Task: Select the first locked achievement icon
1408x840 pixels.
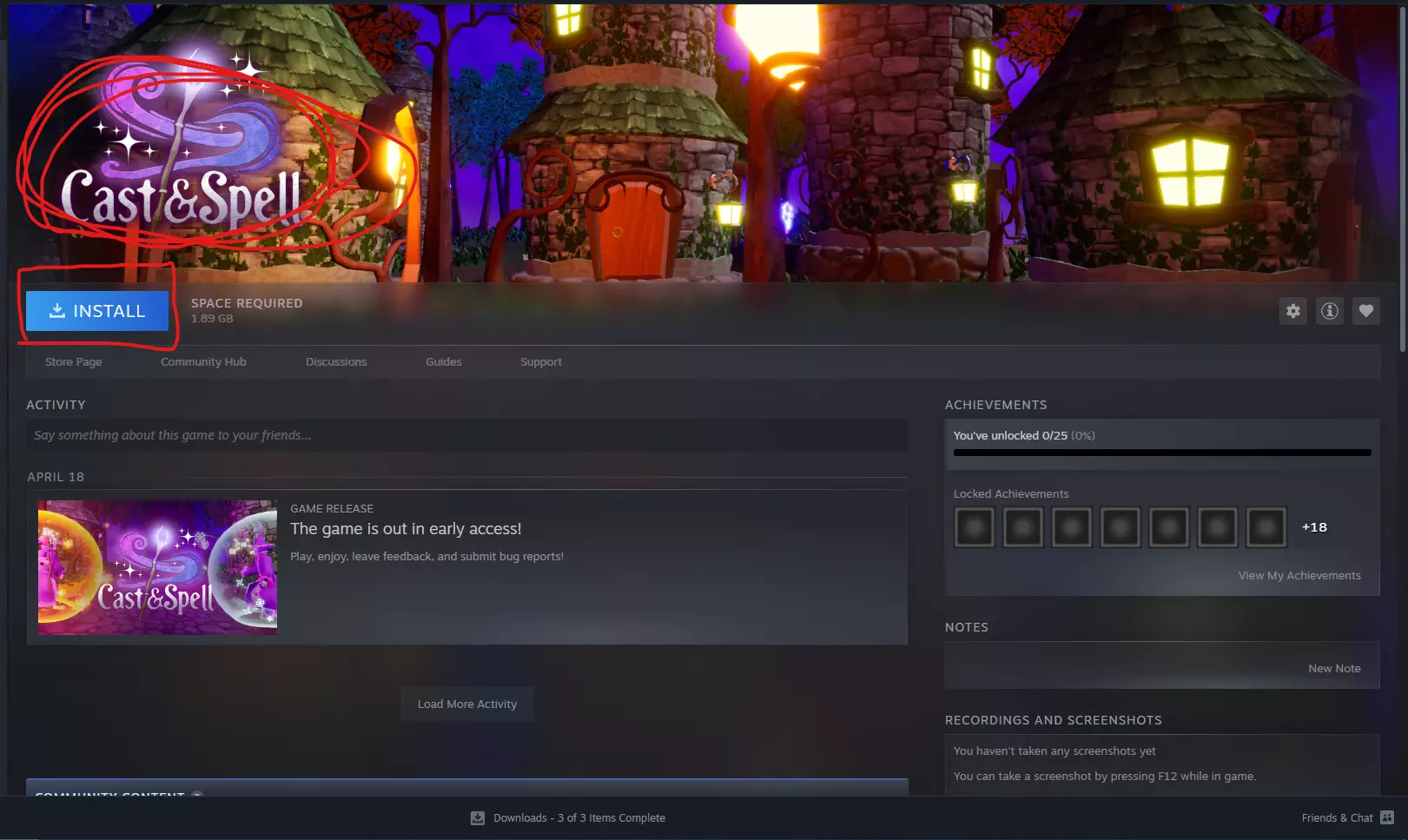Action: (975, 527)
